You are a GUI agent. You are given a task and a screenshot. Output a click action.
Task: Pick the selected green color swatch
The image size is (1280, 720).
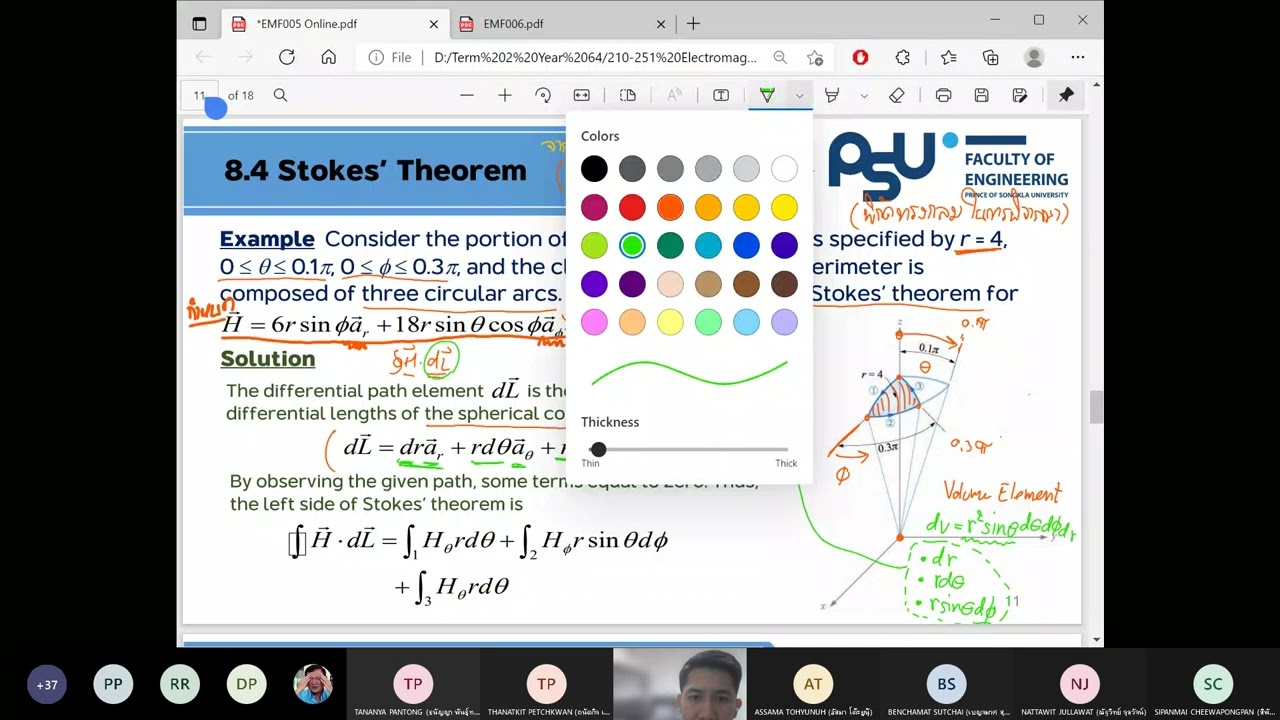pyautogui.click(x=632, y=245)
